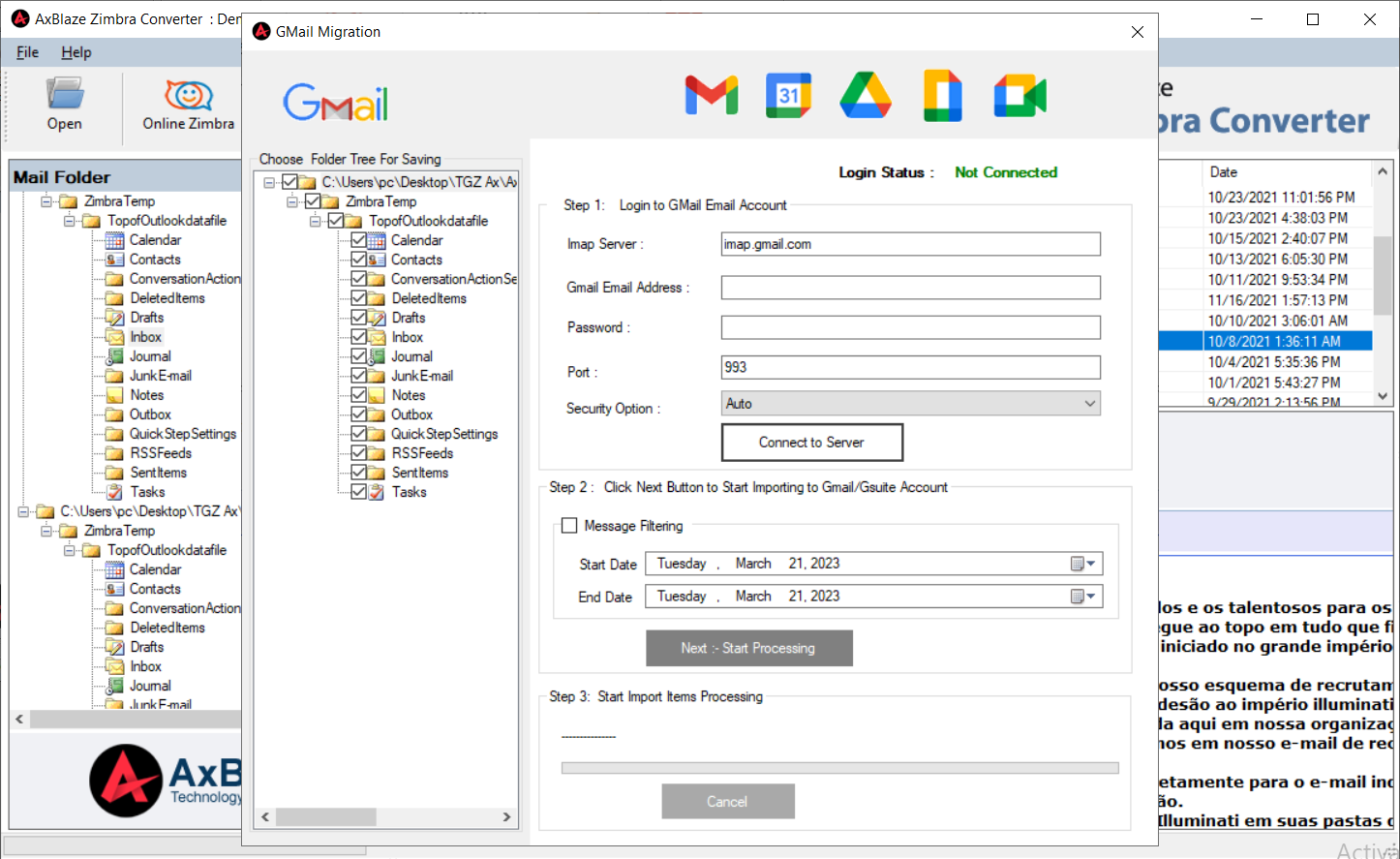Select QuickStepSettings in dialog folder tree
This screenshot has height=859, width=1400.
444,434
